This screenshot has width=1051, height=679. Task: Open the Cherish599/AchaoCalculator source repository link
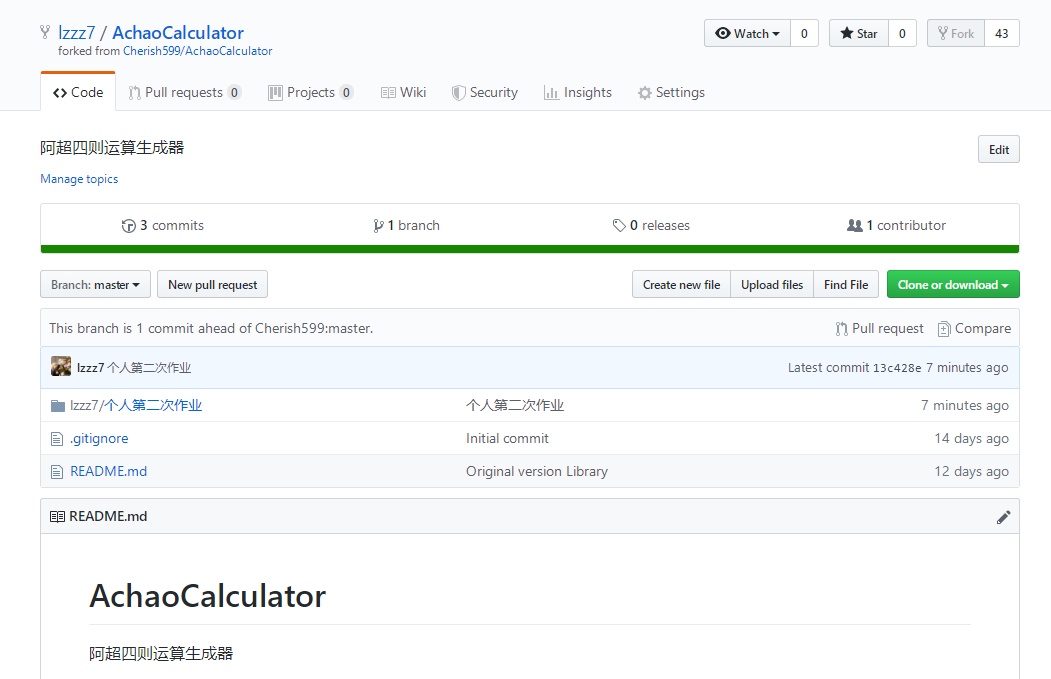tap(198, 51)
